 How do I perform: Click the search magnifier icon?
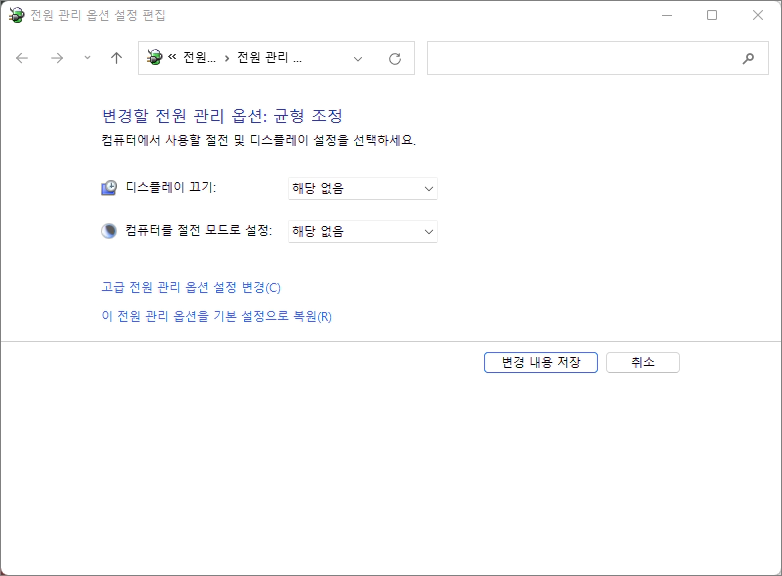(x=748, y=58)
